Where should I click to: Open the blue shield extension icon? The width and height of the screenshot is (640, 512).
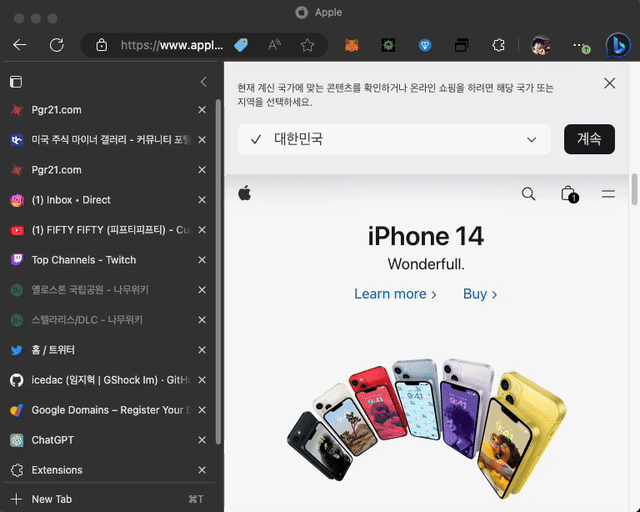coord(425,45)
